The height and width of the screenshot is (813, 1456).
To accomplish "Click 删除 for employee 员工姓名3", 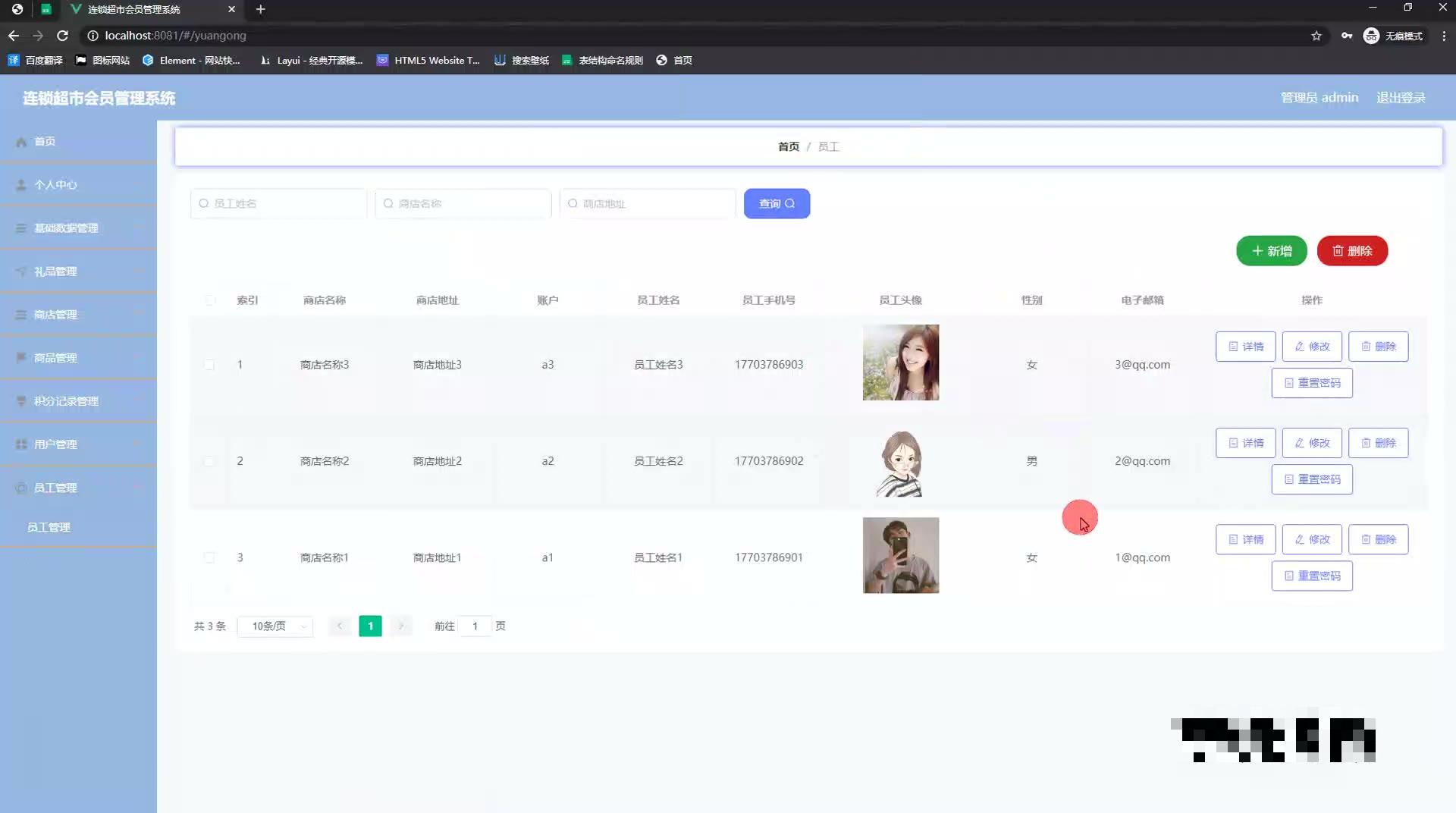I will [1378, 347].
